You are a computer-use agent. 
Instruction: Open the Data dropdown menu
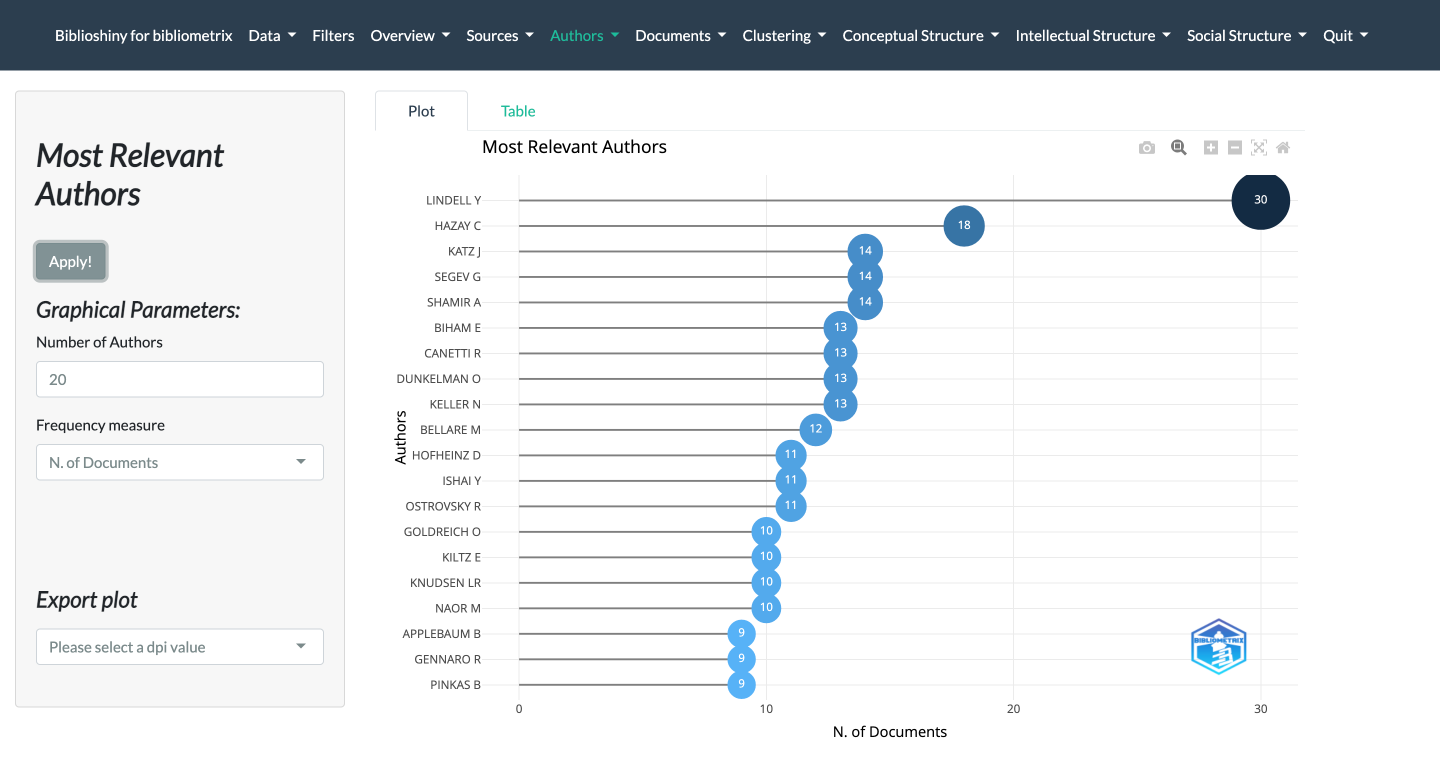click(x=272, y=35)
